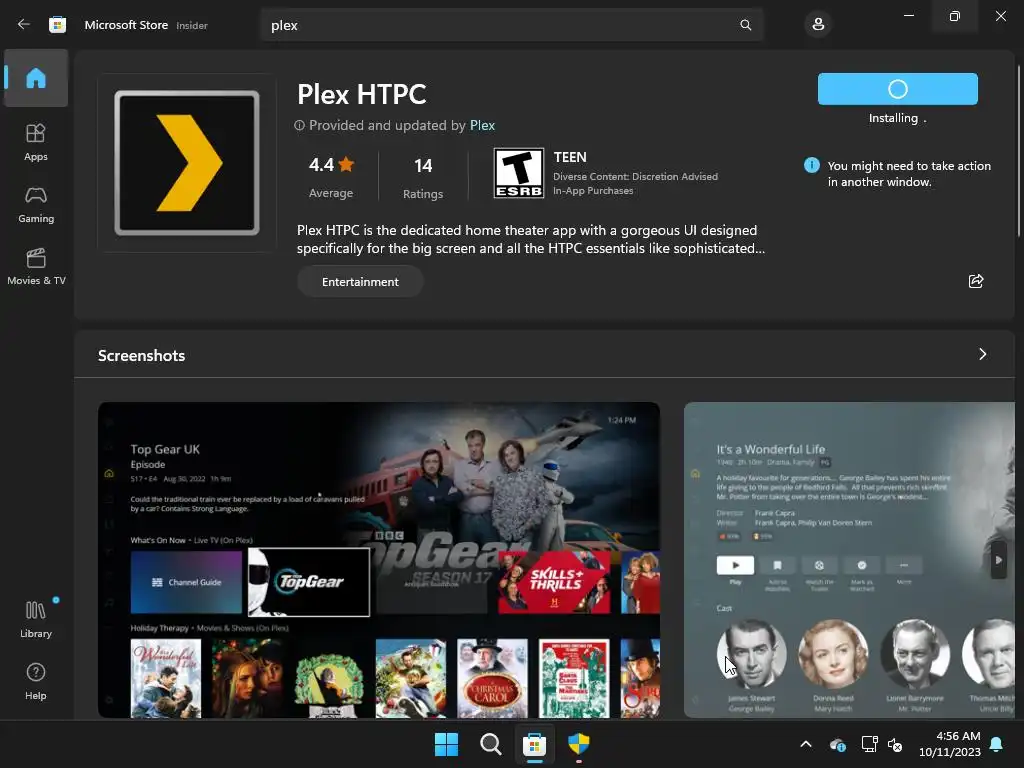This screenshot has width=1024, height=768.
Task: Expand the Screenshots section chevron
Action: [x=982, y=354]
